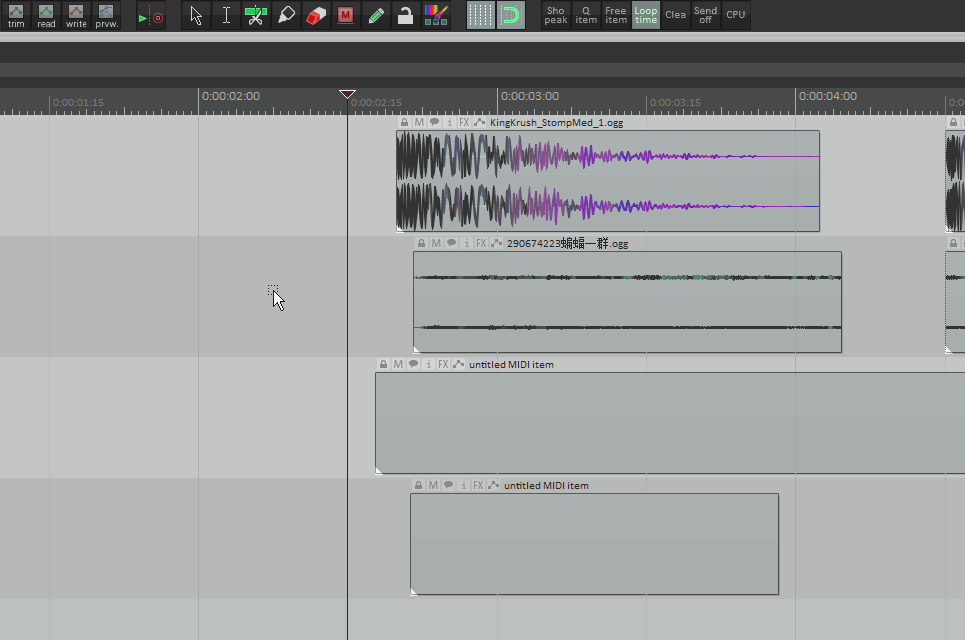
Task: Click envelope icon of KingKrush_StompMed_1.ogg
Action: pos(479,122)
